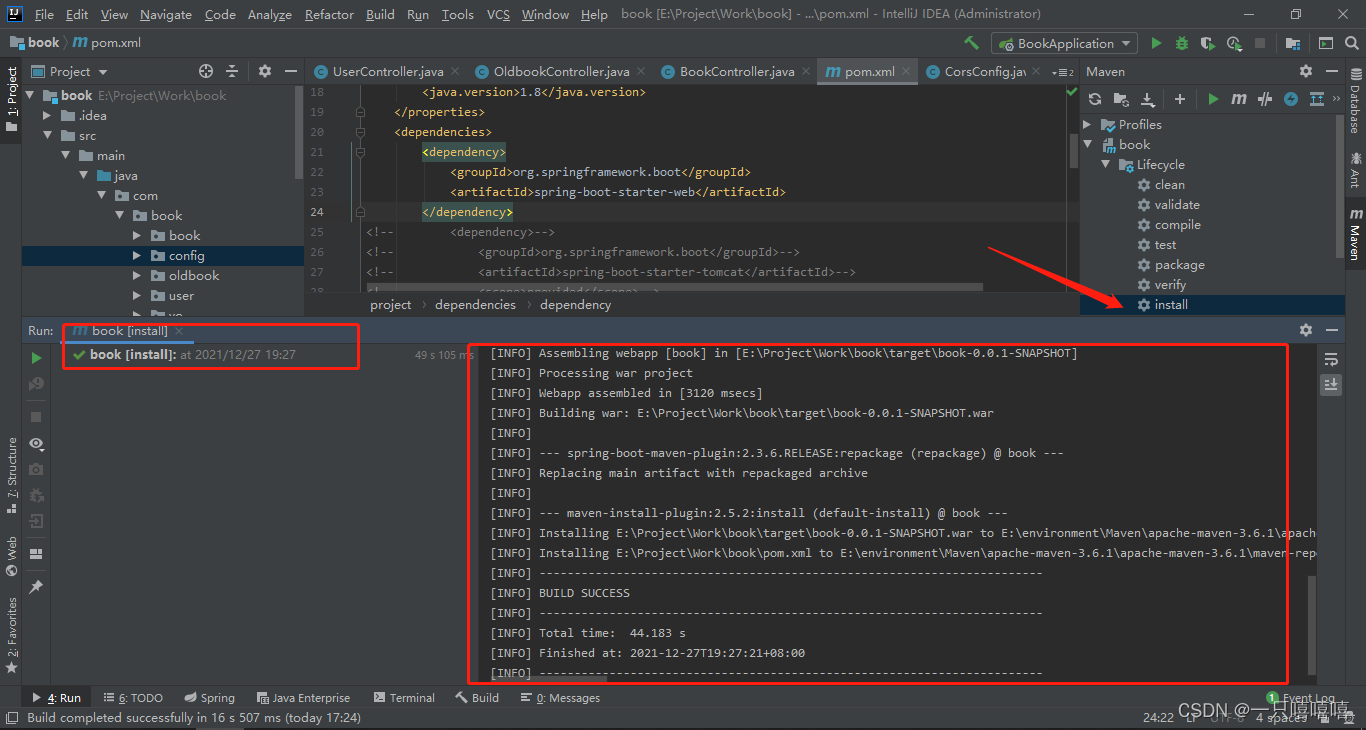Image resolution: width=1366 pixels, height=730 pixels.
Task: Open Project panel settings gear
Action: point(265,71)
